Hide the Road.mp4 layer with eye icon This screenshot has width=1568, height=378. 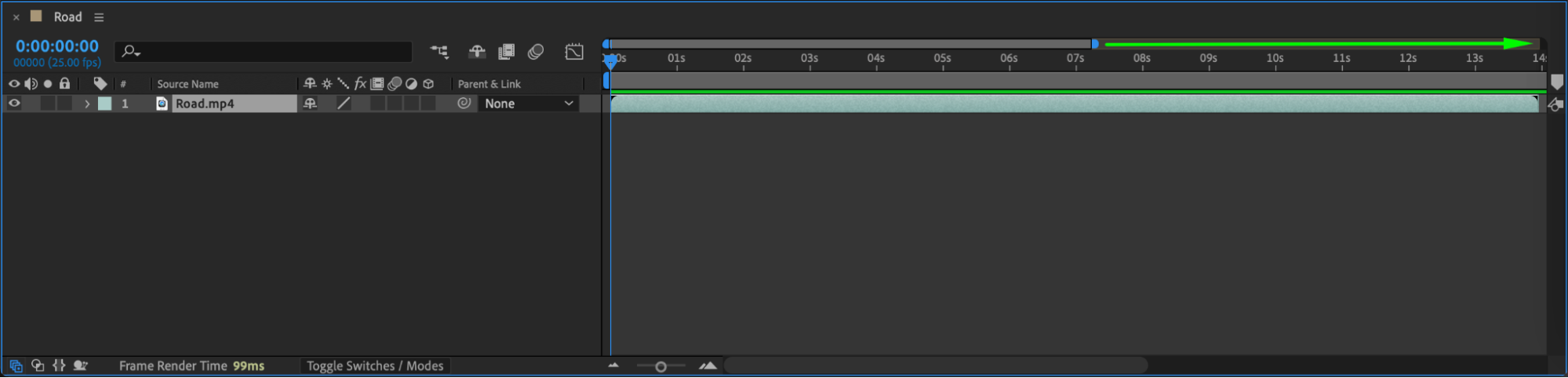[14, 104]
